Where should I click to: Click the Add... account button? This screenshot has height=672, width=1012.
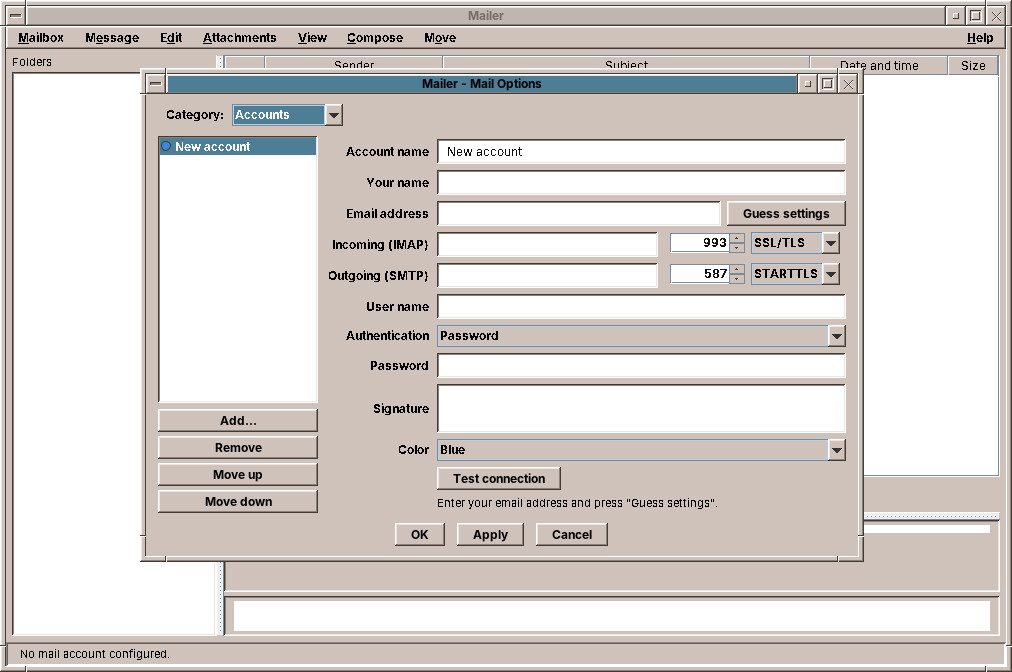pos(238,420)
